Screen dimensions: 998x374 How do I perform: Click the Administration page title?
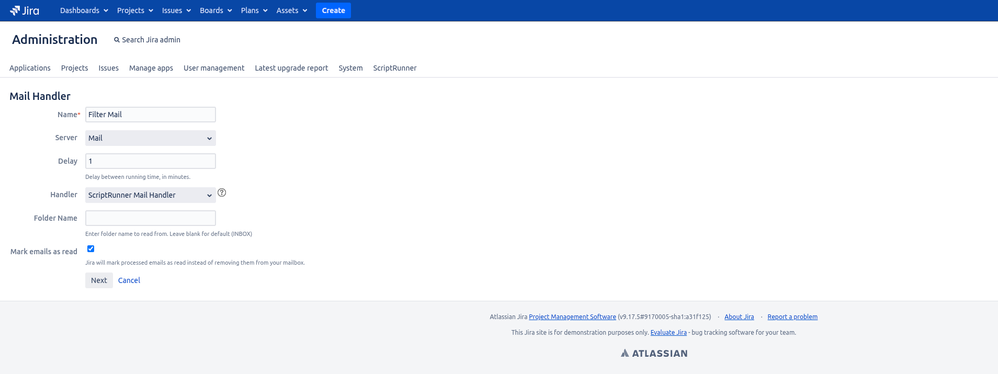pyautogui.click(x=55, y=39)
